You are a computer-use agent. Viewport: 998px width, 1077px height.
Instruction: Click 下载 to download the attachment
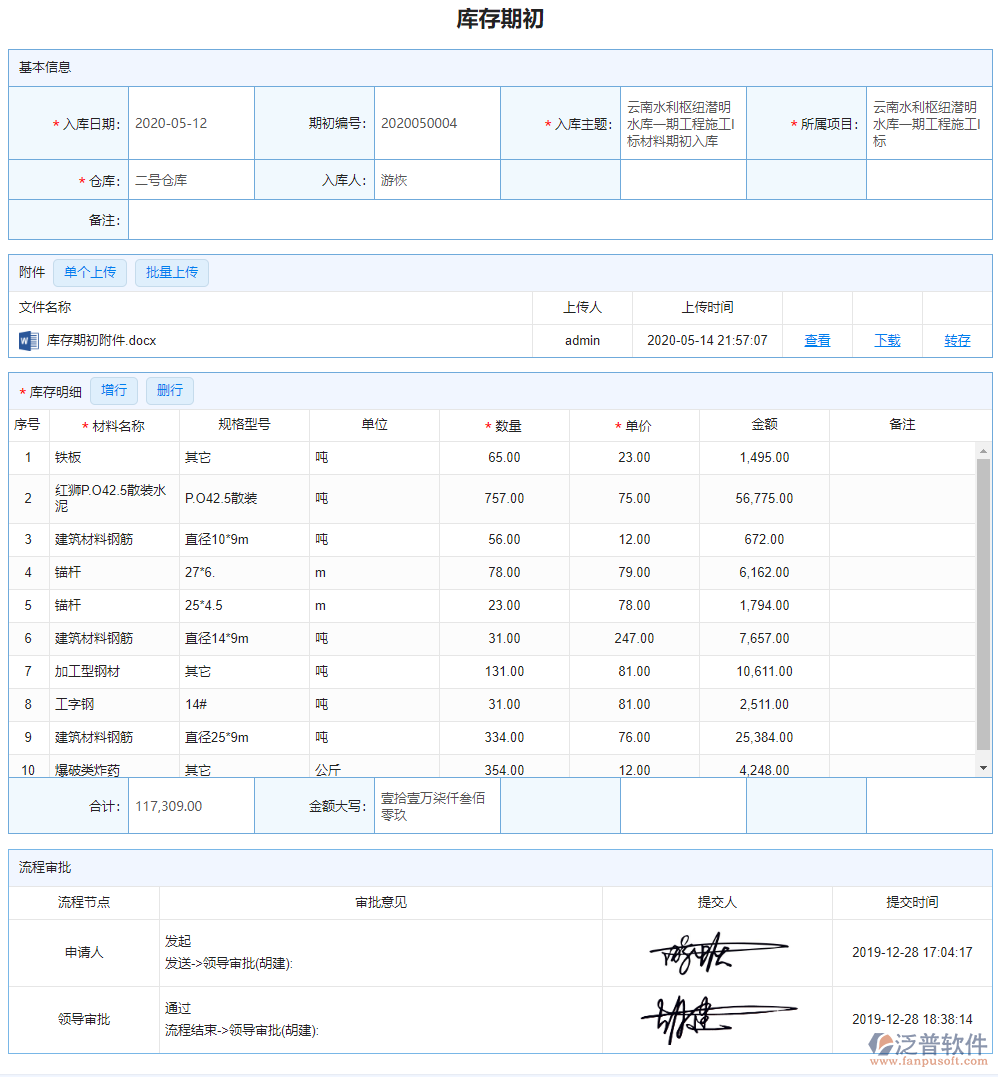pos(885,340)
